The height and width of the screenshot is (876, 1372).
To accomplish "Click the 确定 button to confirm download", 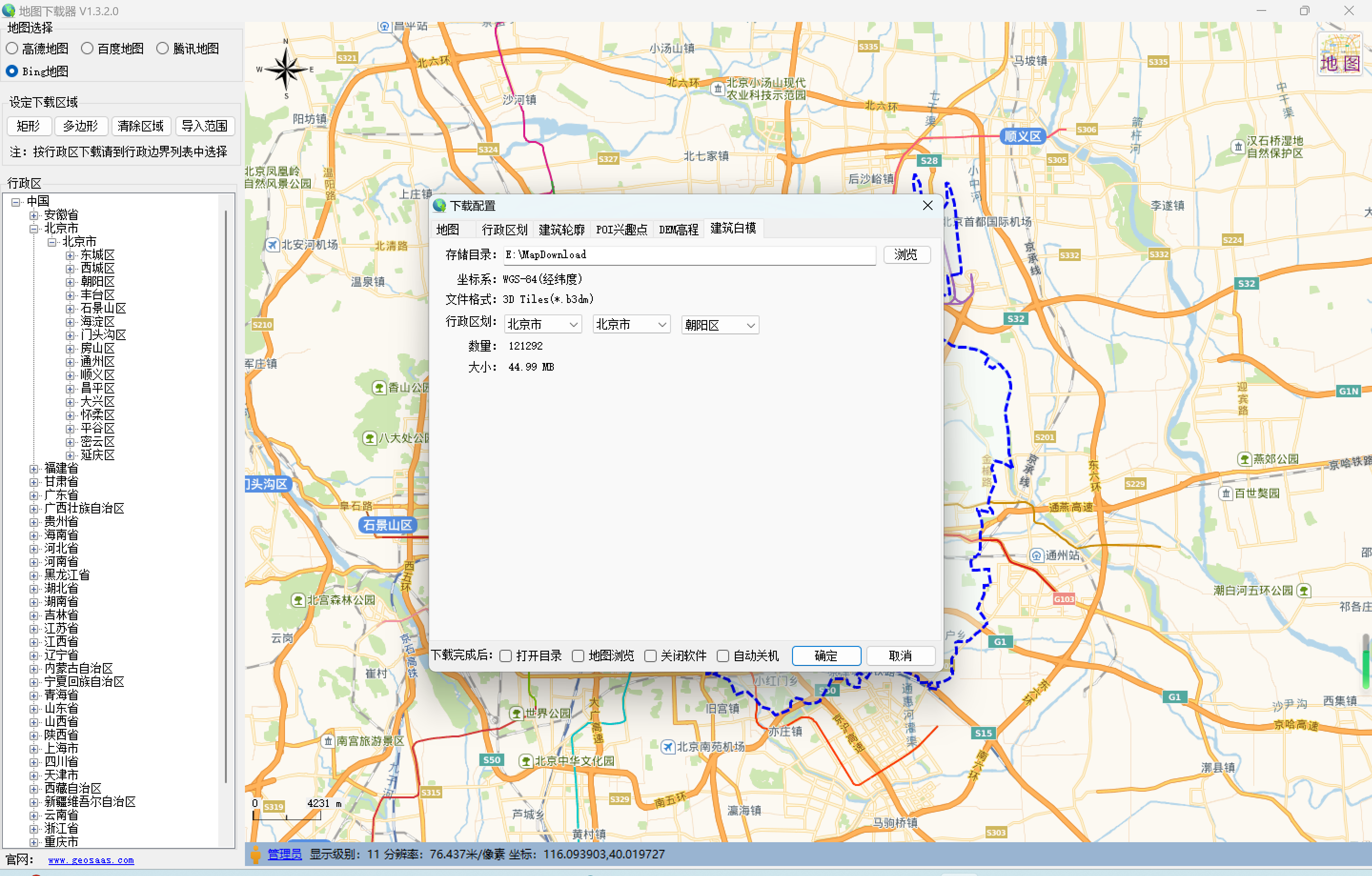I will click(826, 655).
